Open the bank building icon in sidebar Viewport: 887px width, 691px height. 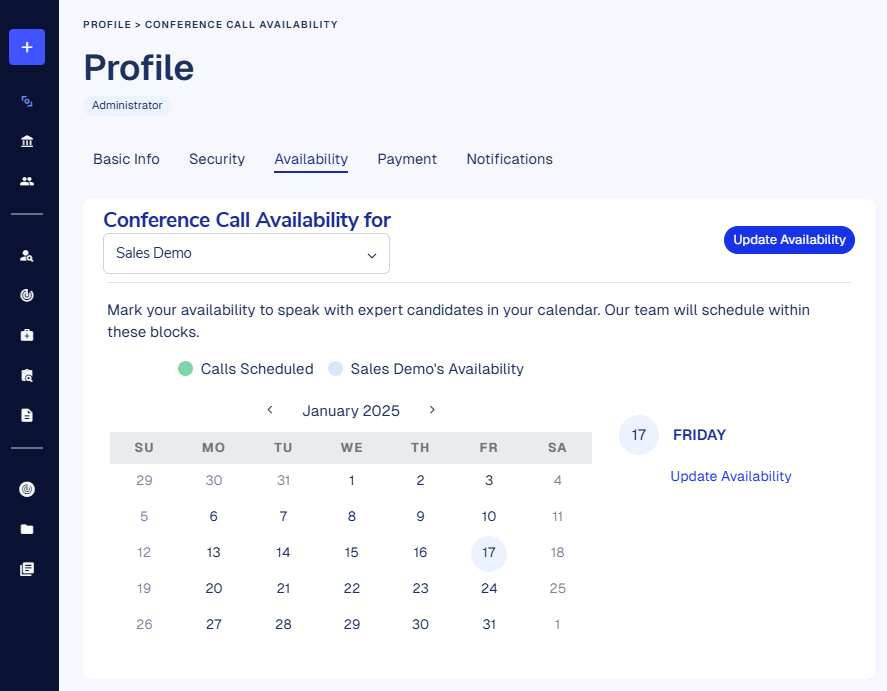pyautogui.click(x=27, y=141)
